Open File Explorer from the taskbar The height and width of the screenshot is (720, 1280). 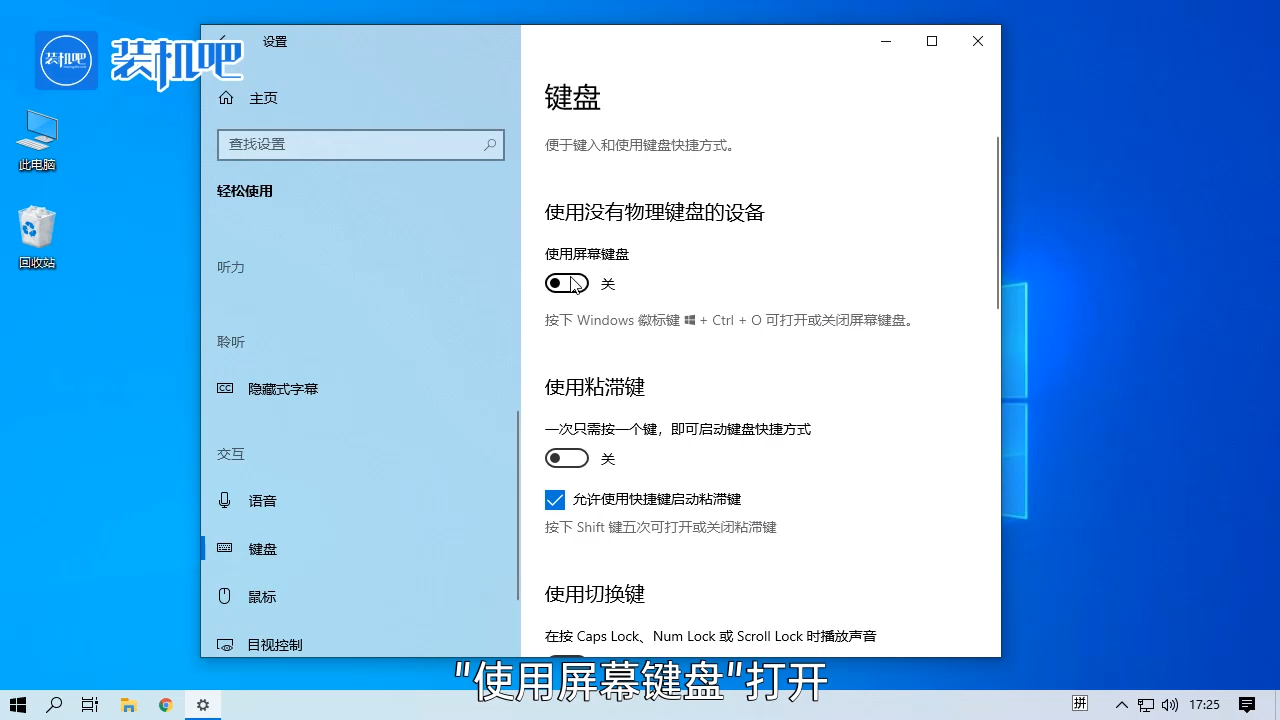pyautogui.click(x=128, y=705)
